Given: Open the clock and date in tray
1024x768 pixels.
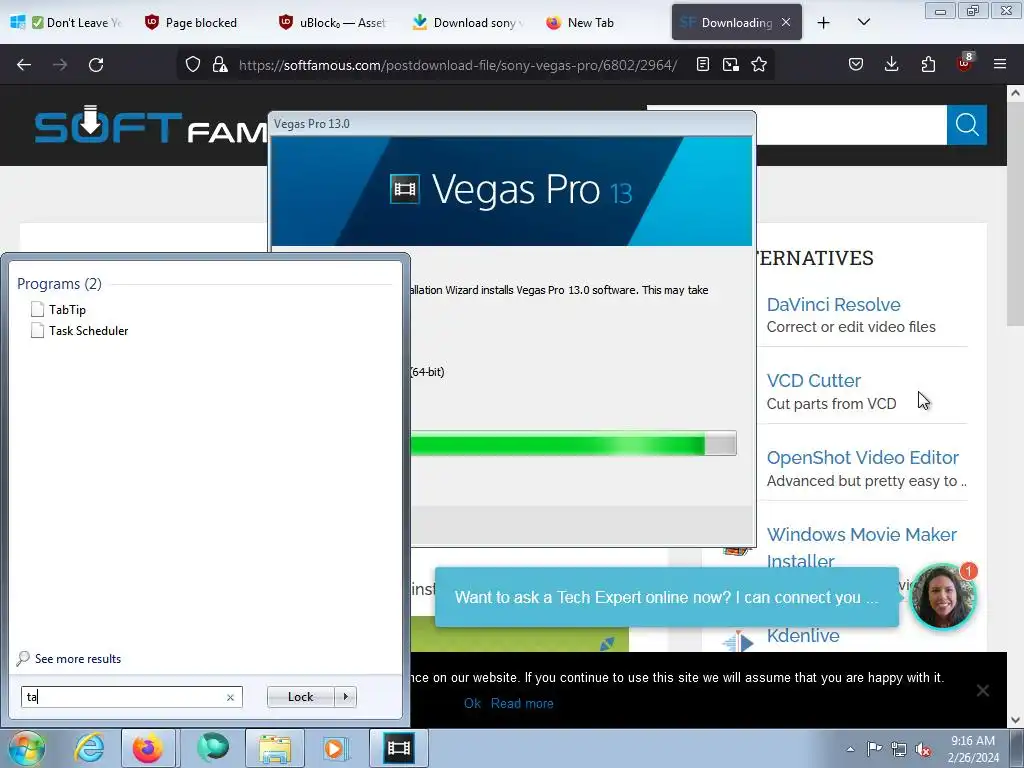Looking at the screenshot, I should [x=973, y=749].
